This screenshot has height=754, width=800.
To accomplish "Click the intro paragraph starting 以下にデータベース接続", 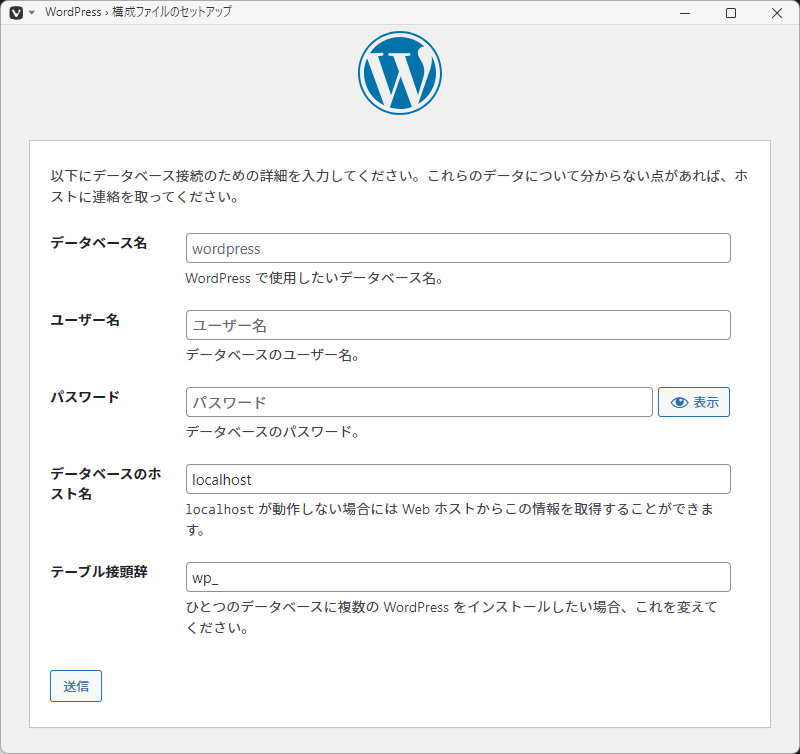I will 399,186.
